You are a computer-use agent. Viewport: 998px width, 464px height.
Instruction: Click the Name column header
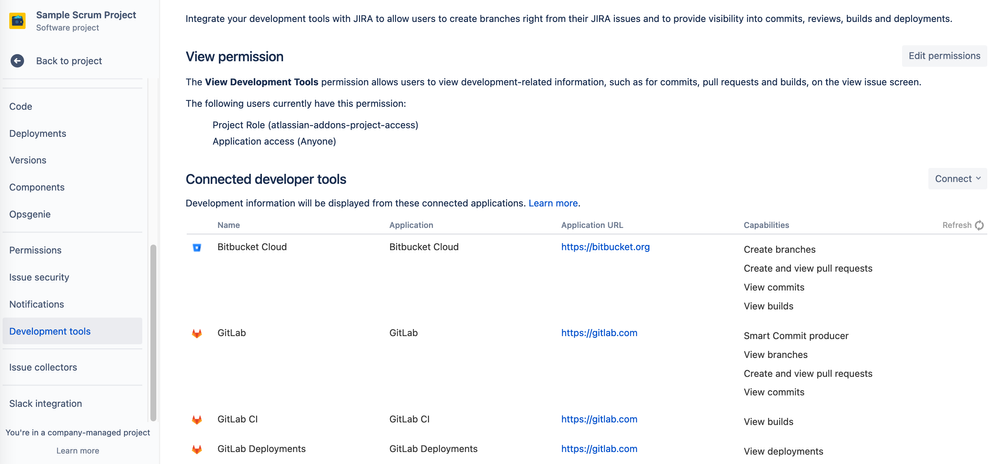tap(228, 225)
